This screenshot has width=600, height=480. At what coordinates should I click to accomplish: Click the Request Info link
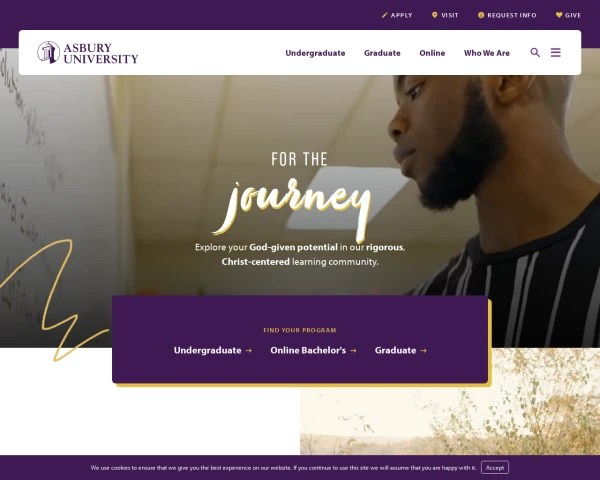pos(512,15)
